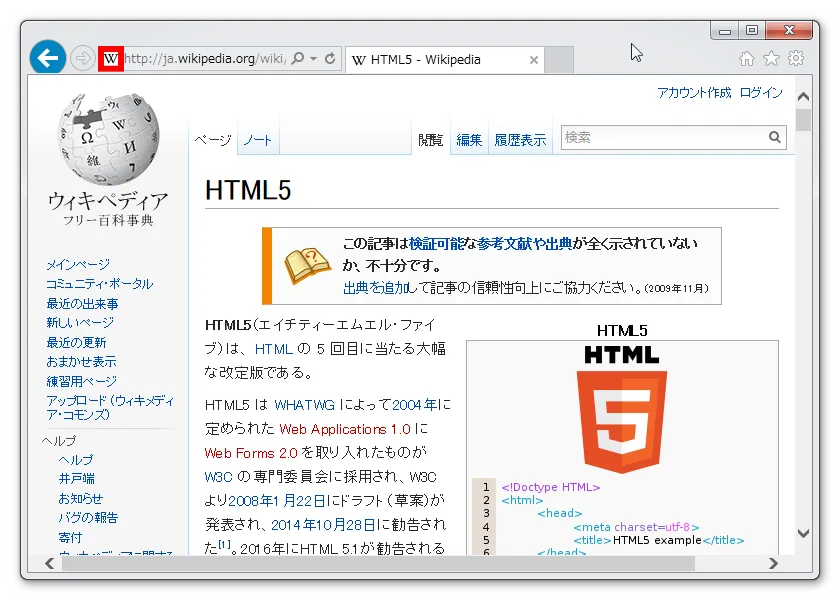Click the address bar URL field
The width and height of the screenshot is (840, 600).
coord(206,58)
